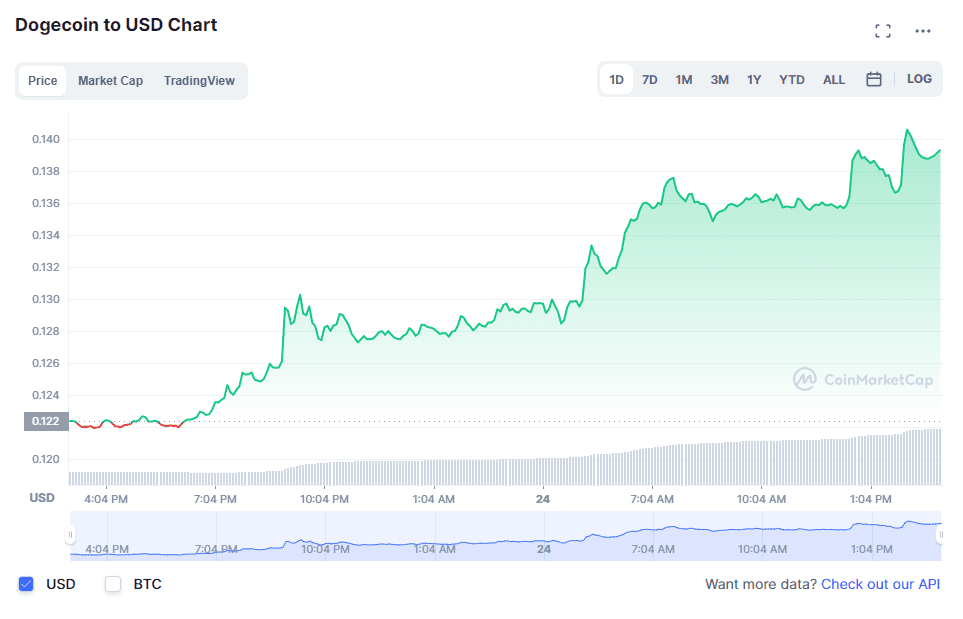Select the Price tab
The image size is (963, 619).
(43, 81)
